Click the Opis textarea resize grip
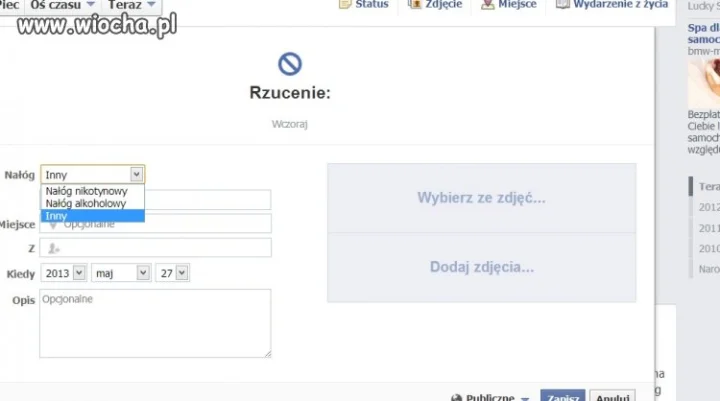Image resolution: width=720 pixels, height=401 pixels. 268,354
